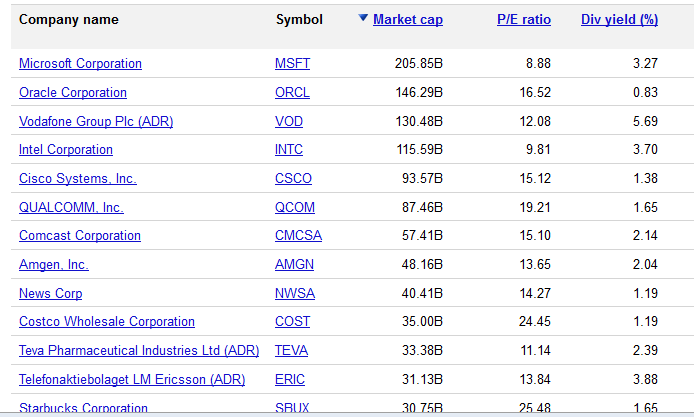The width and height of the screenshot is (694, 417).
Task: Select Amgen dividend yield 2.04
Action: (x=645, y=264)
